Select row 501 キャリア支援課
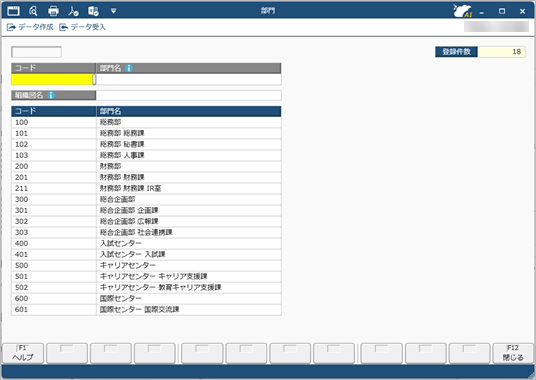The width and height of the screenshot is (536, 380). tap(146, 276)
